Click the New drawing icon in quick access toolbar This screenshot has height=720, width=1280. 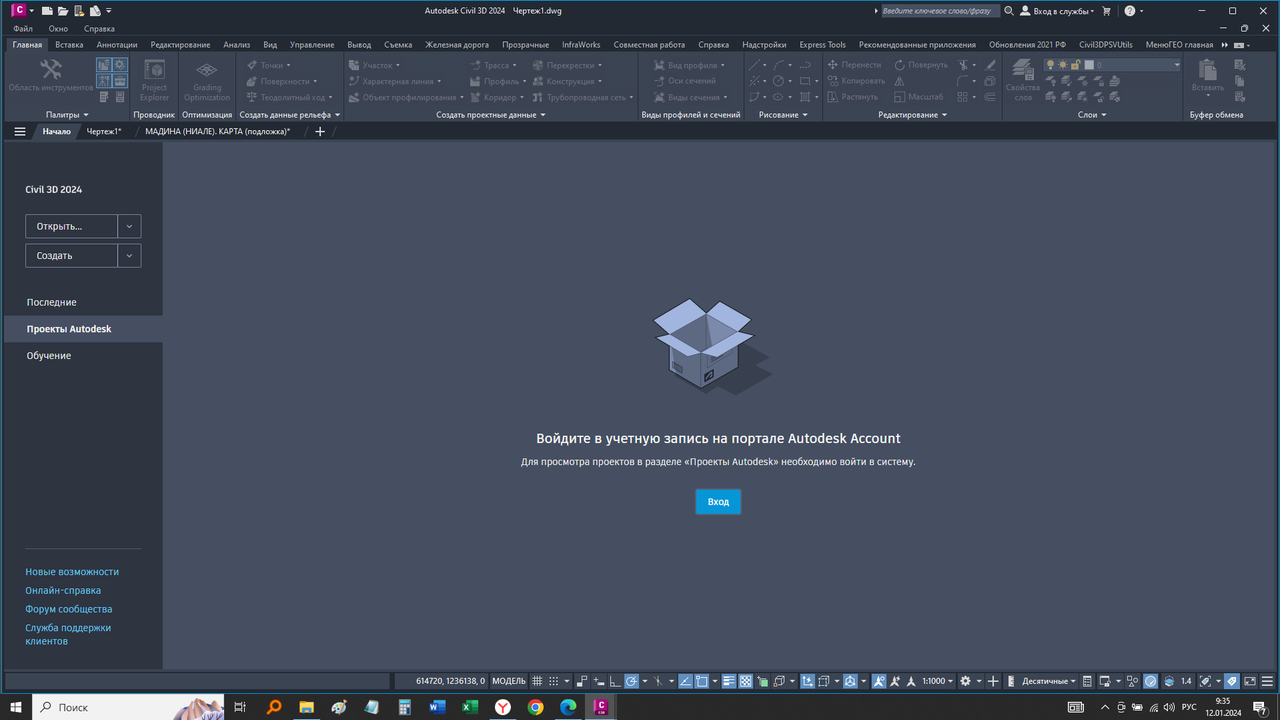click(46, 11)
